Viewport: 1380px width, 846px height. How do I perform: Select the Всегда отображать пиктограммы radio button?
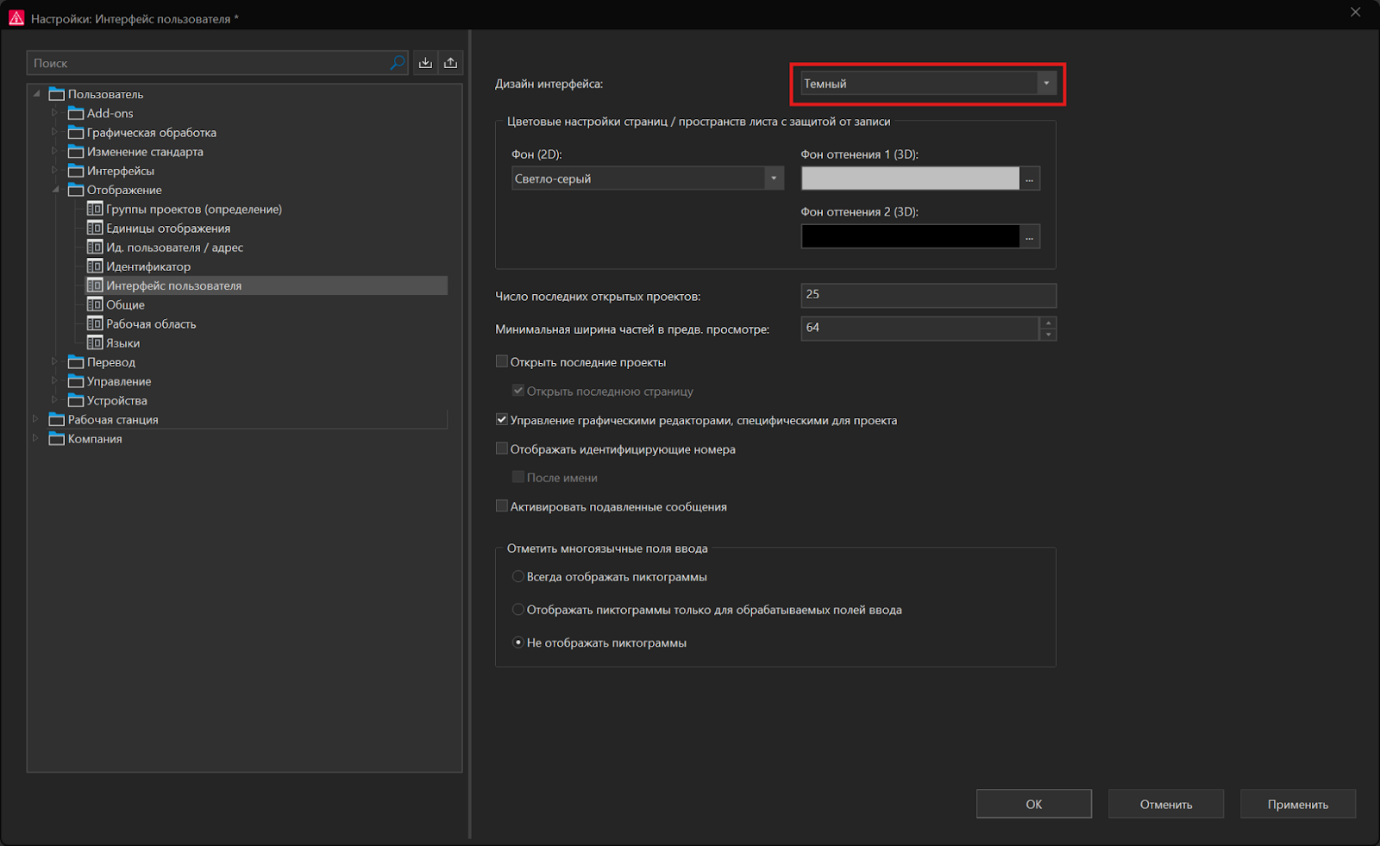coord(517,576)
